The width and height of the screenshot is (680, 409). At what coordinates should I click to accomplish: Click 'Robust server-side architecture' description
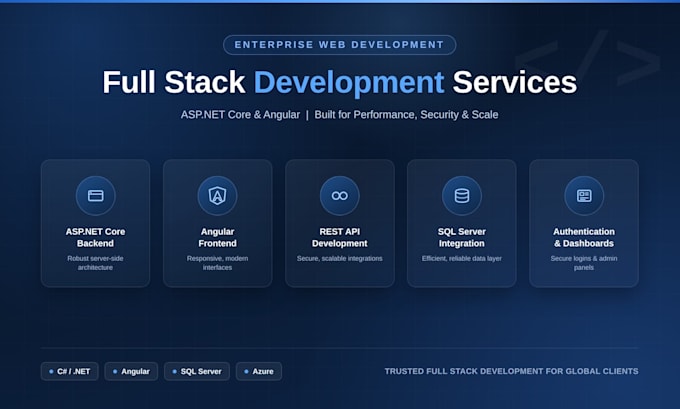coord(95,263)
